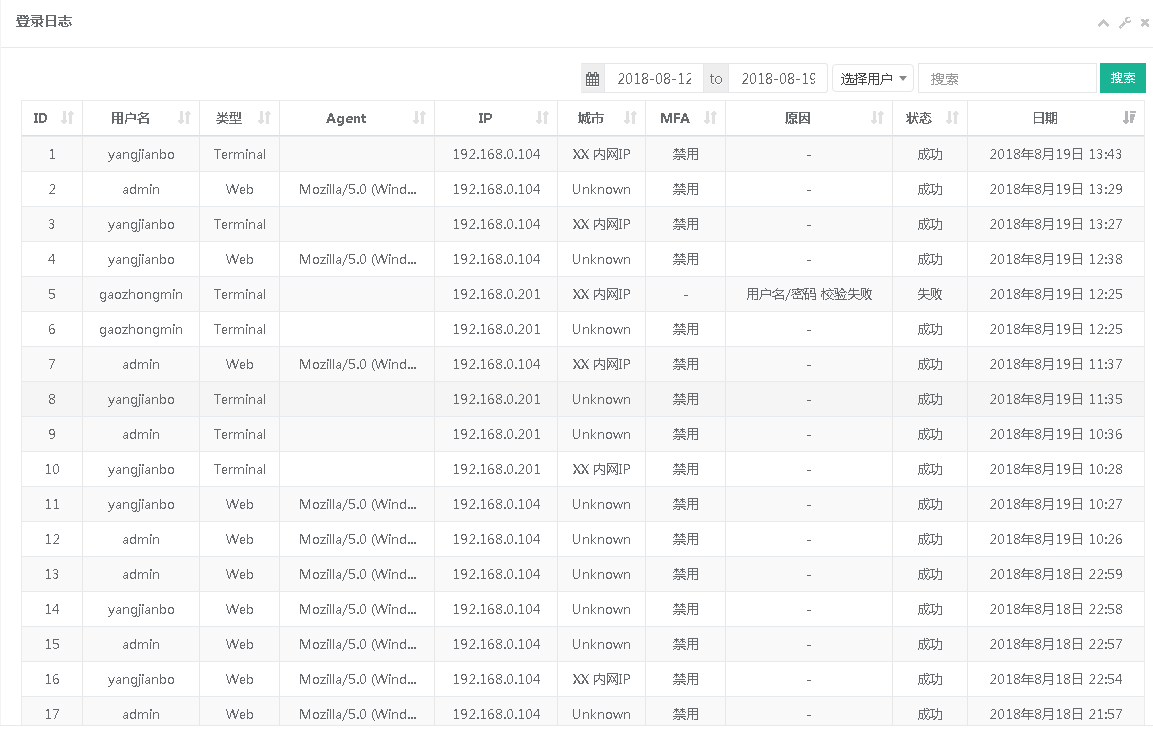Click the calendar icon beside the date range
The height and width of the screenshot is (731, 1153).
pyautogui.click(x=593, y=79)
